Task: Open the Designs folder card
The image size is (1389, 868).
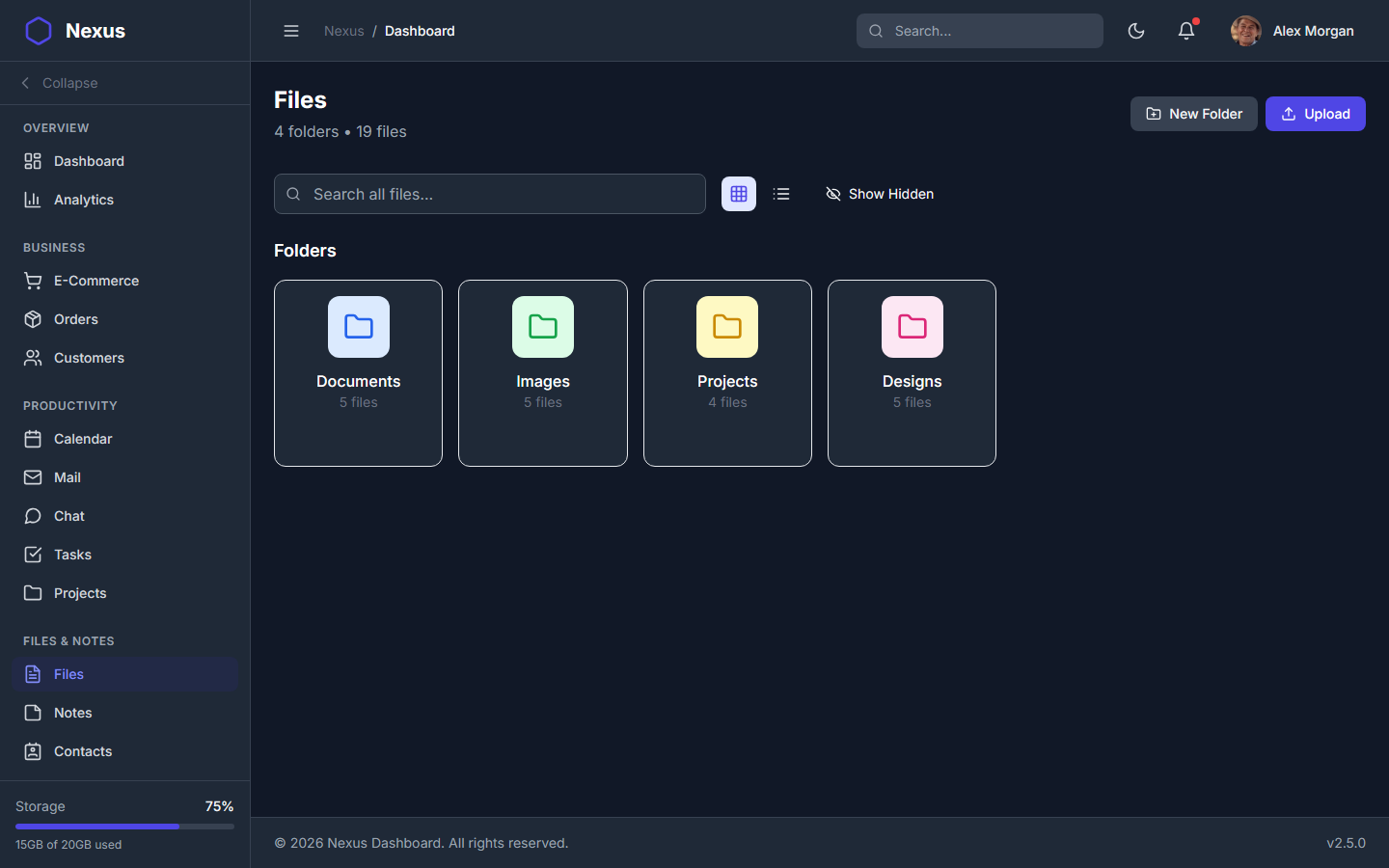Action: point(912,373)
